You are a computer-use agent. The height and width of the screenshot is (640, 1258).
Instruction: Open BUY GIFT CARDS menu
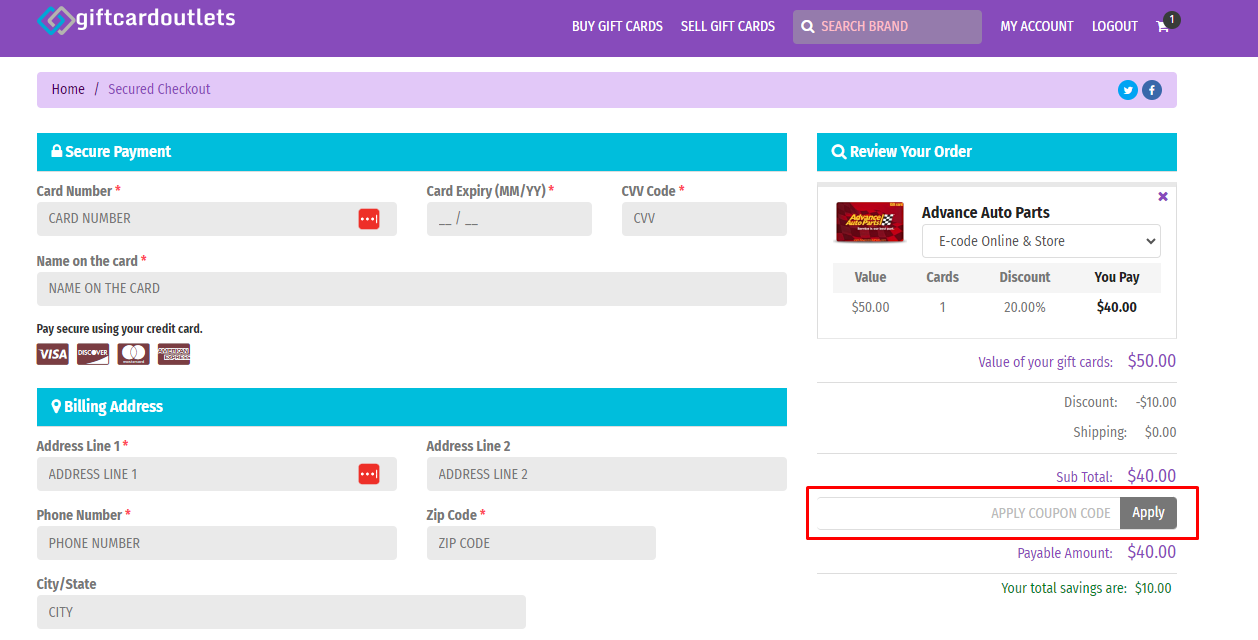(x=617, y=27)
